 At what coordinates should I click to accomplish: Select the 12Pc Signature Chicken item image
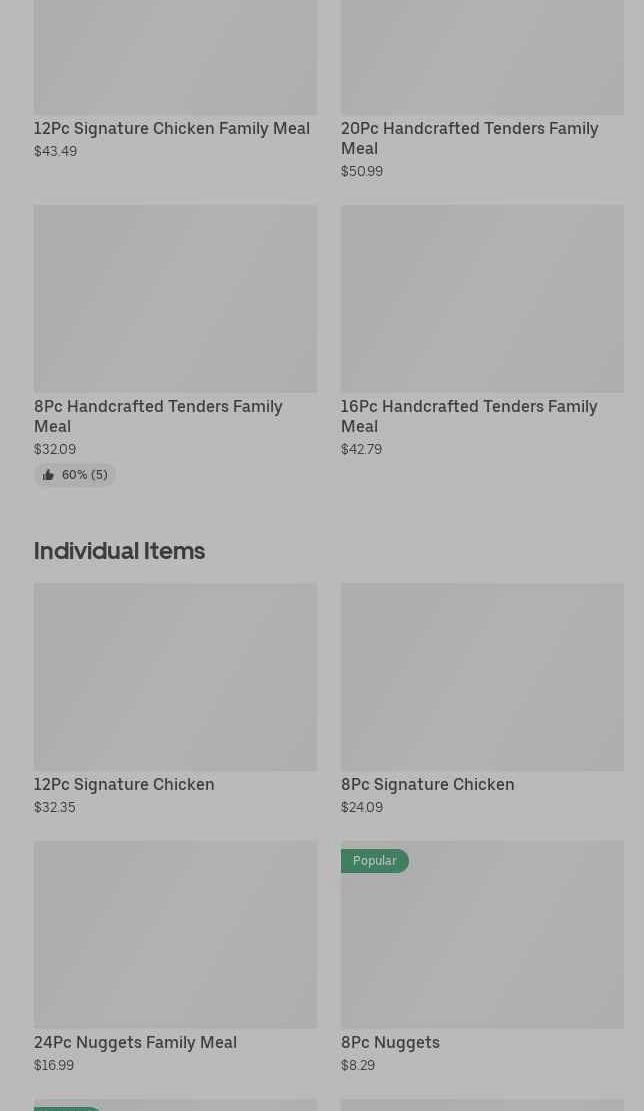click(175, 676)
